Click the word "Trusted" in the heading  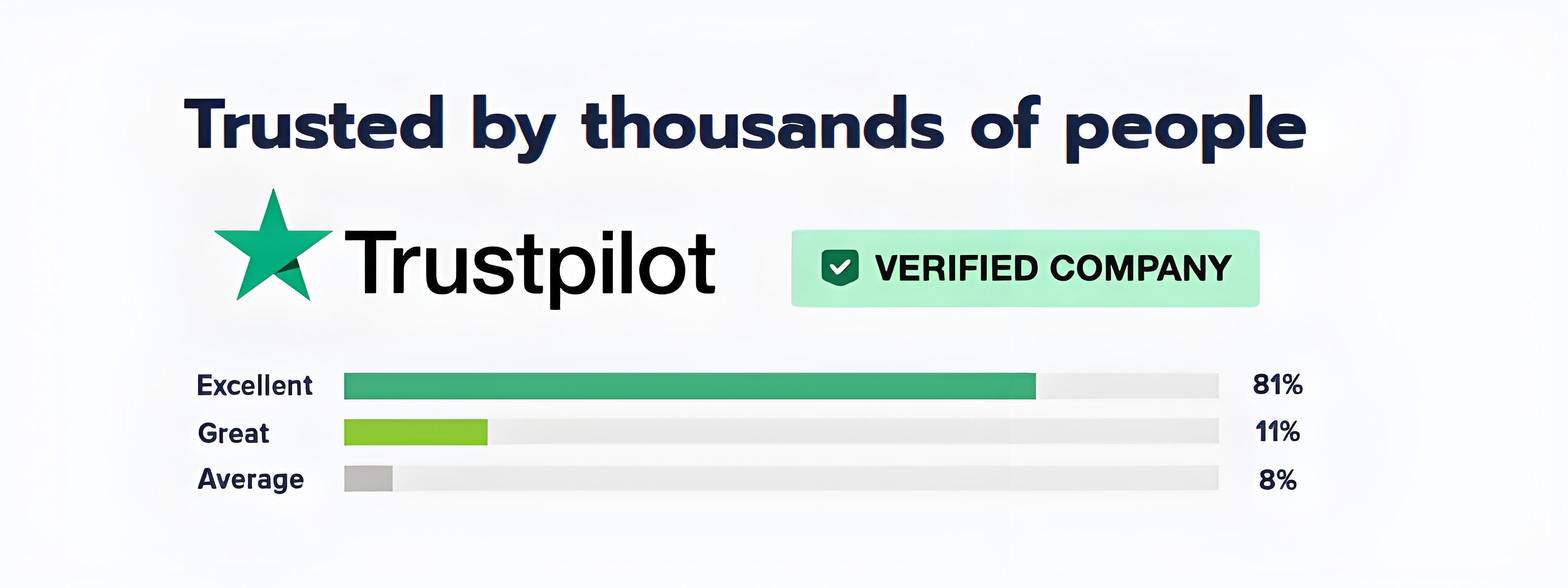tap(314, 124)
